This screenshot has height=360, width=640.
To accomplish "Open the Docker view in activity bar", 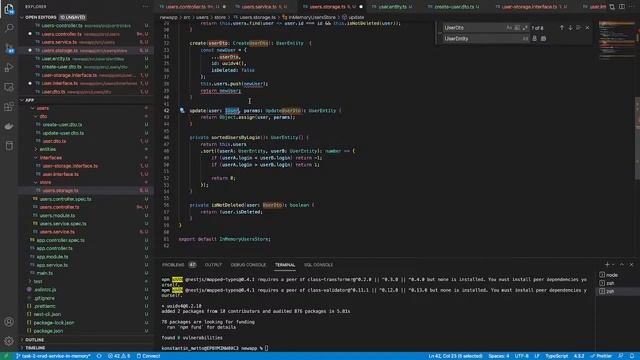I will tap(9, 126).
